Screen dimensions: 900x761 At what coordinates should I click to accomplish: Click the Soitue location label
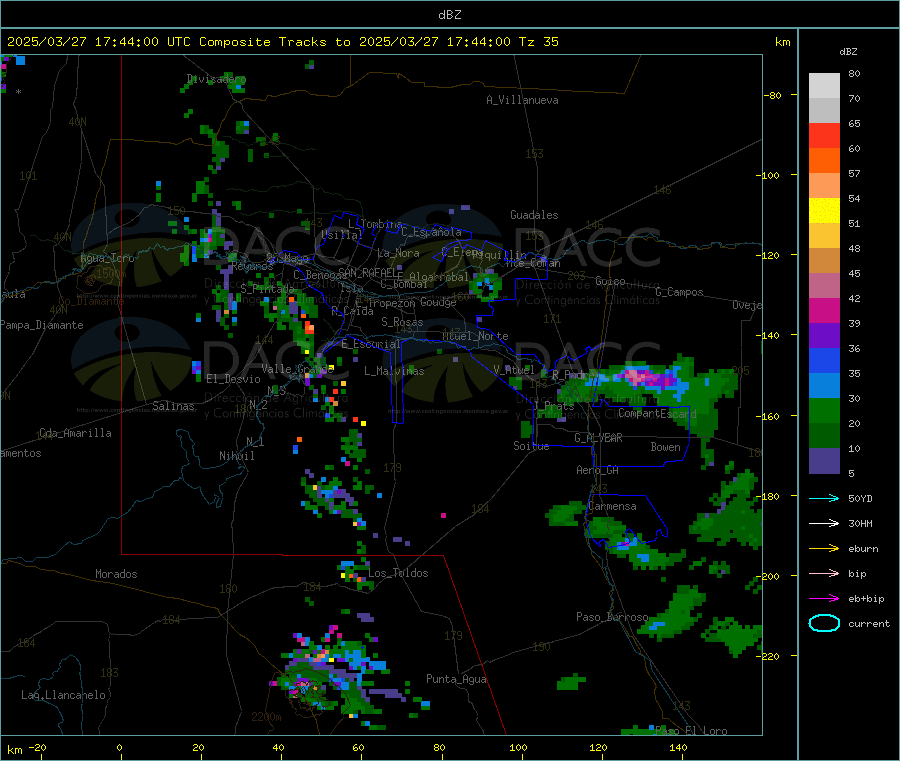pyautogui.click(x=531, y=446)
